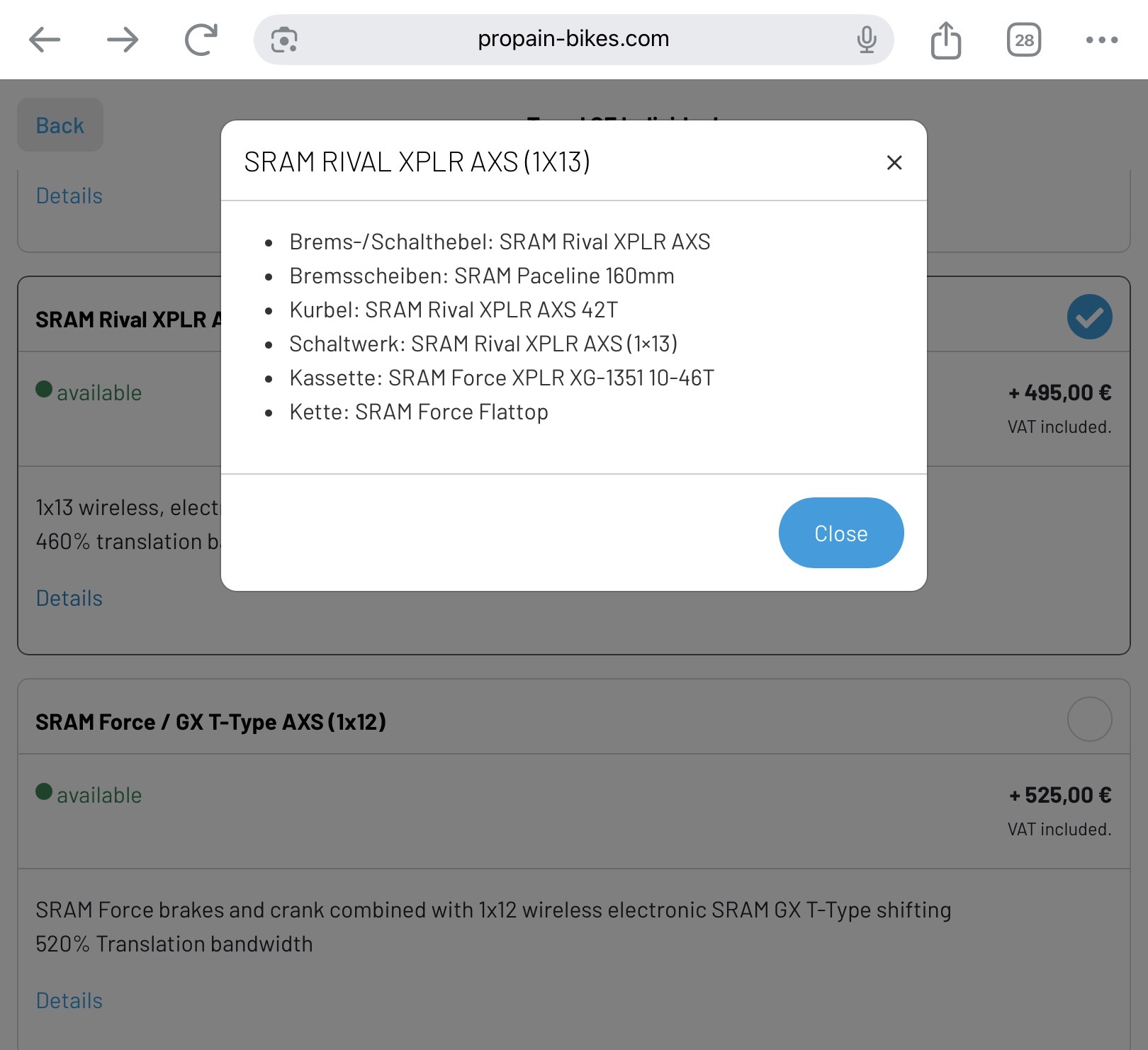Screen dimensions: 1148x1050
Task: Go back using browser back arrow
Action: 45,40
